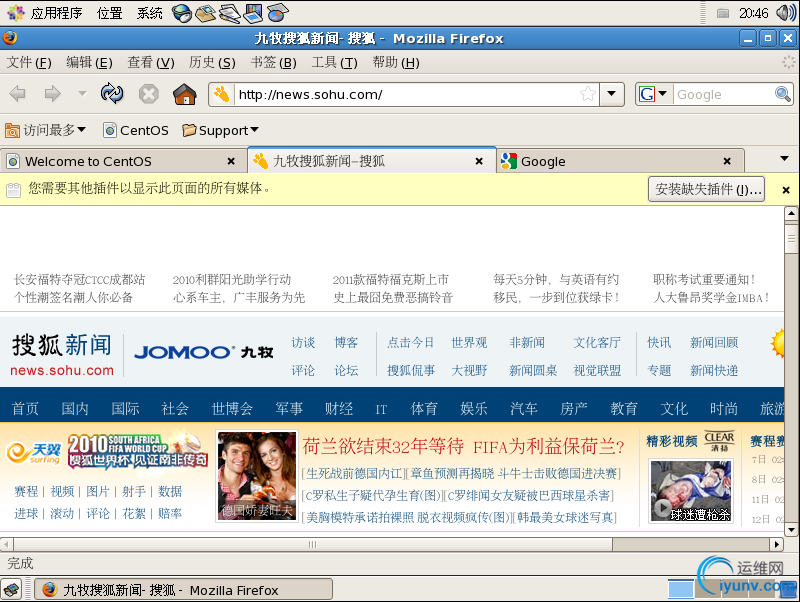Click the 国内 navigation link
Image resolution: width=800 pixels, height=602 pixels.
[x=75, y=409]
